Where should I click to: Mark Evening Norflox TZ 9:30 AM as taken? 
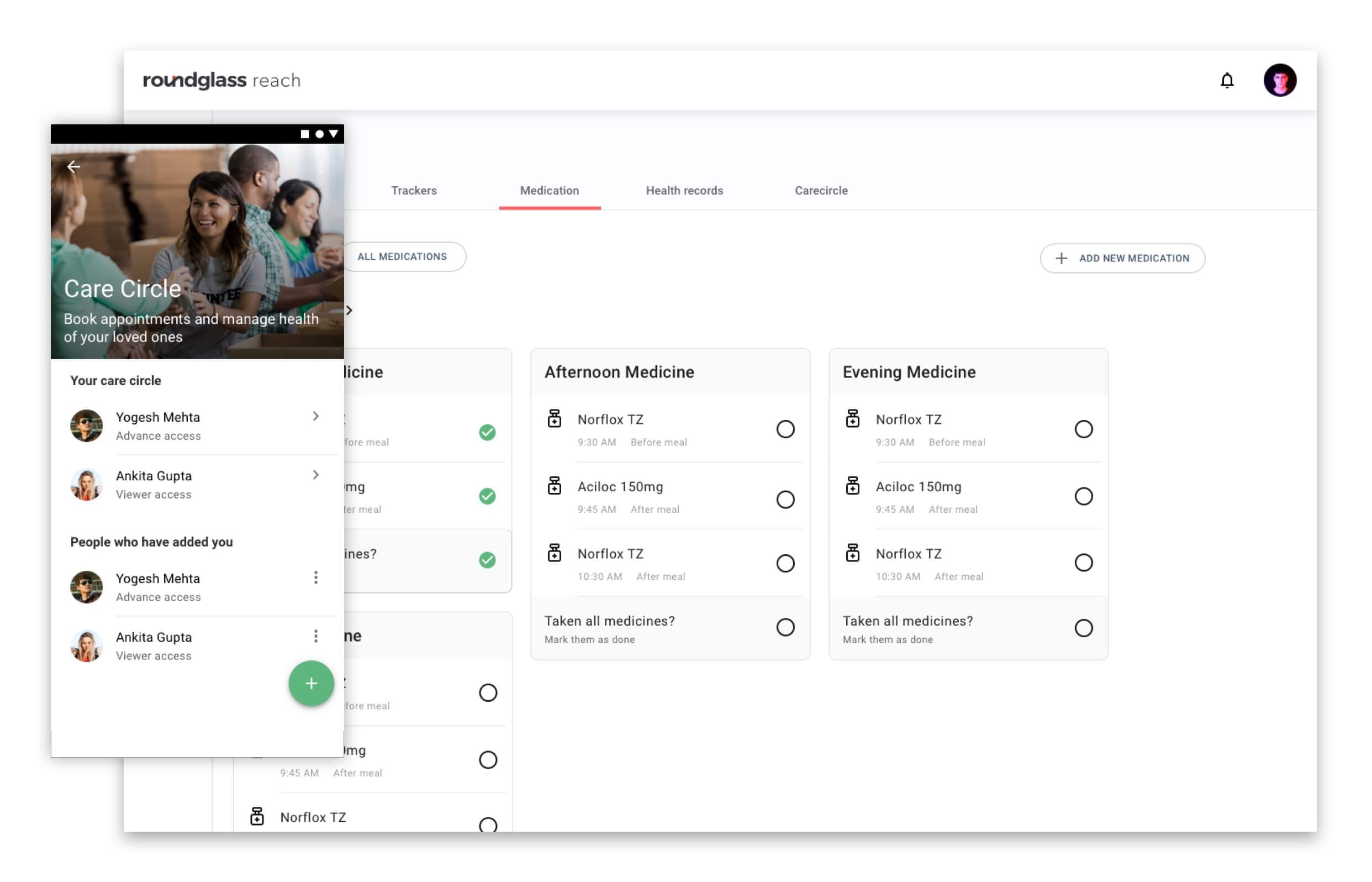(1083, 429)
